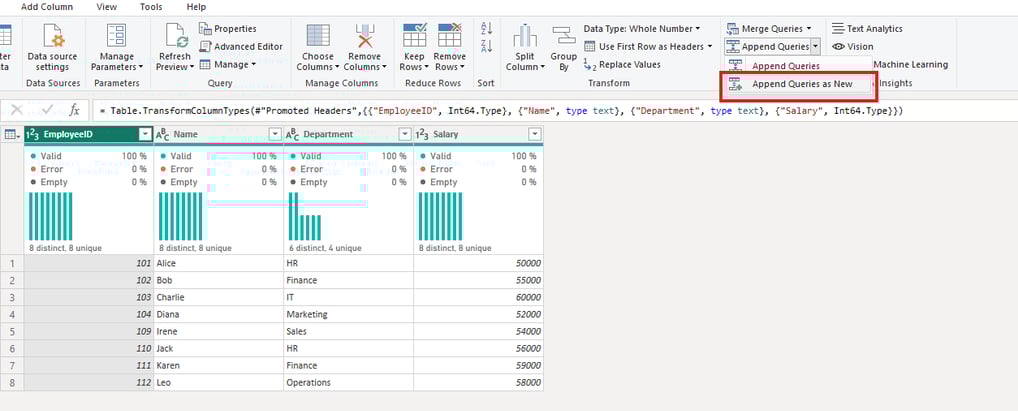The width and height of the screenshot is (1018, 411).
Task: Sort ascending with the A-Z icon
Action: click(x=486, y=29)
